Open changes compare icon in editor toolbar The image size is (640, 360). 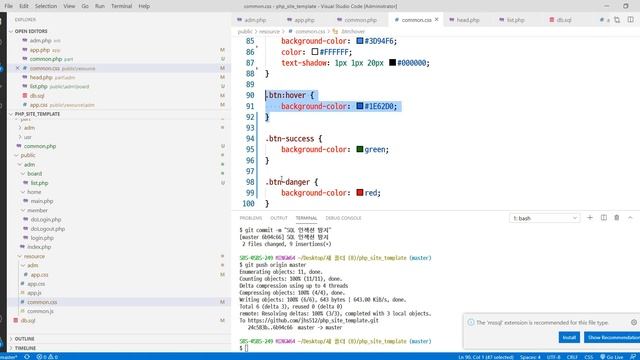[617, 19]
